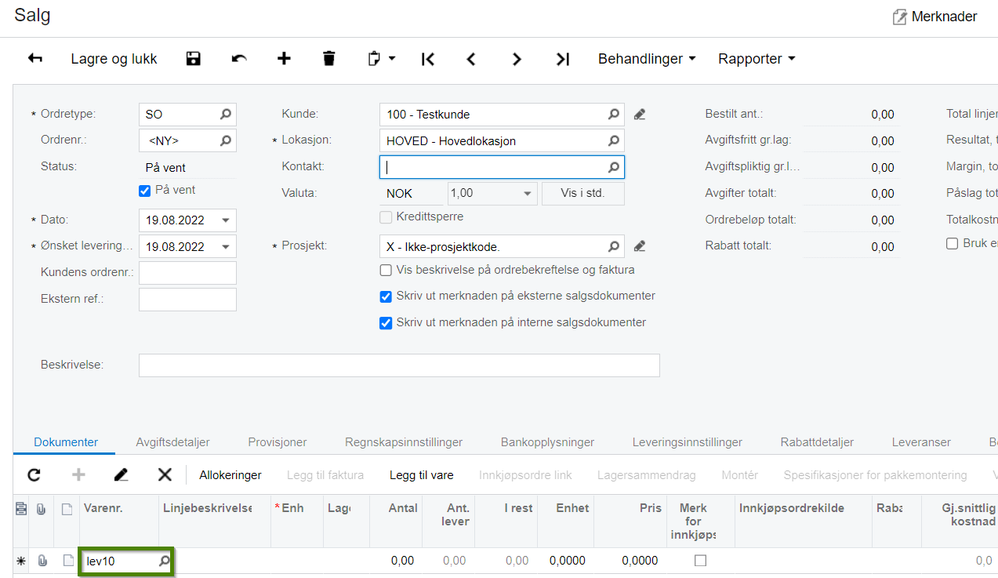
Task: Click the save disk icon
Action: coord(193,59)
